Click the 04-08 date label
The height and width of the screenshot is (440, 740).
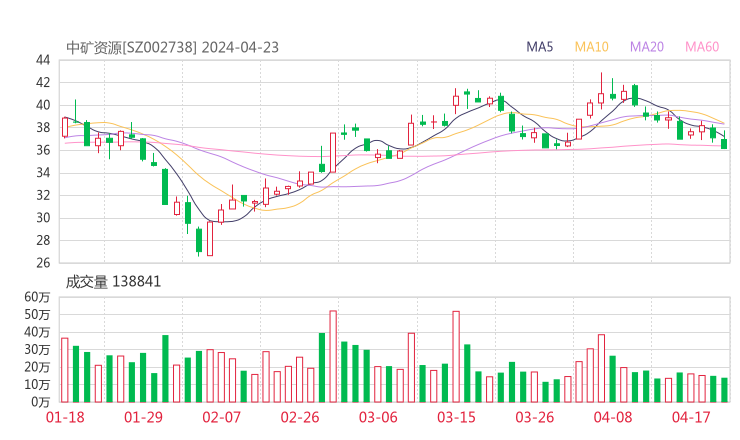coord(613,417)
